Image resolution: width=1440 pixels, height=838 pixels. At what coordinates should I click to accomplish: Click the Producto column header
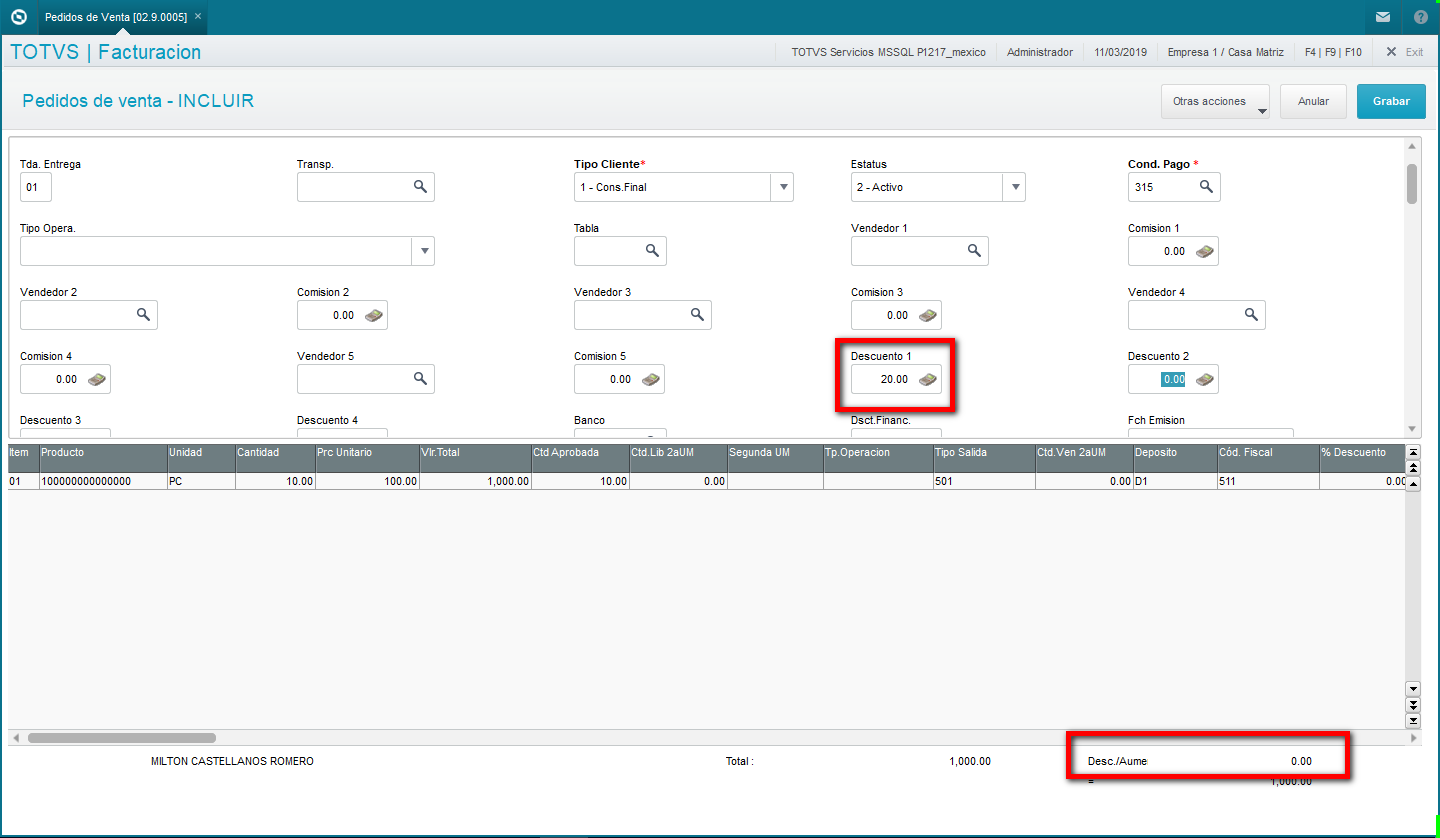coord(103,457)
